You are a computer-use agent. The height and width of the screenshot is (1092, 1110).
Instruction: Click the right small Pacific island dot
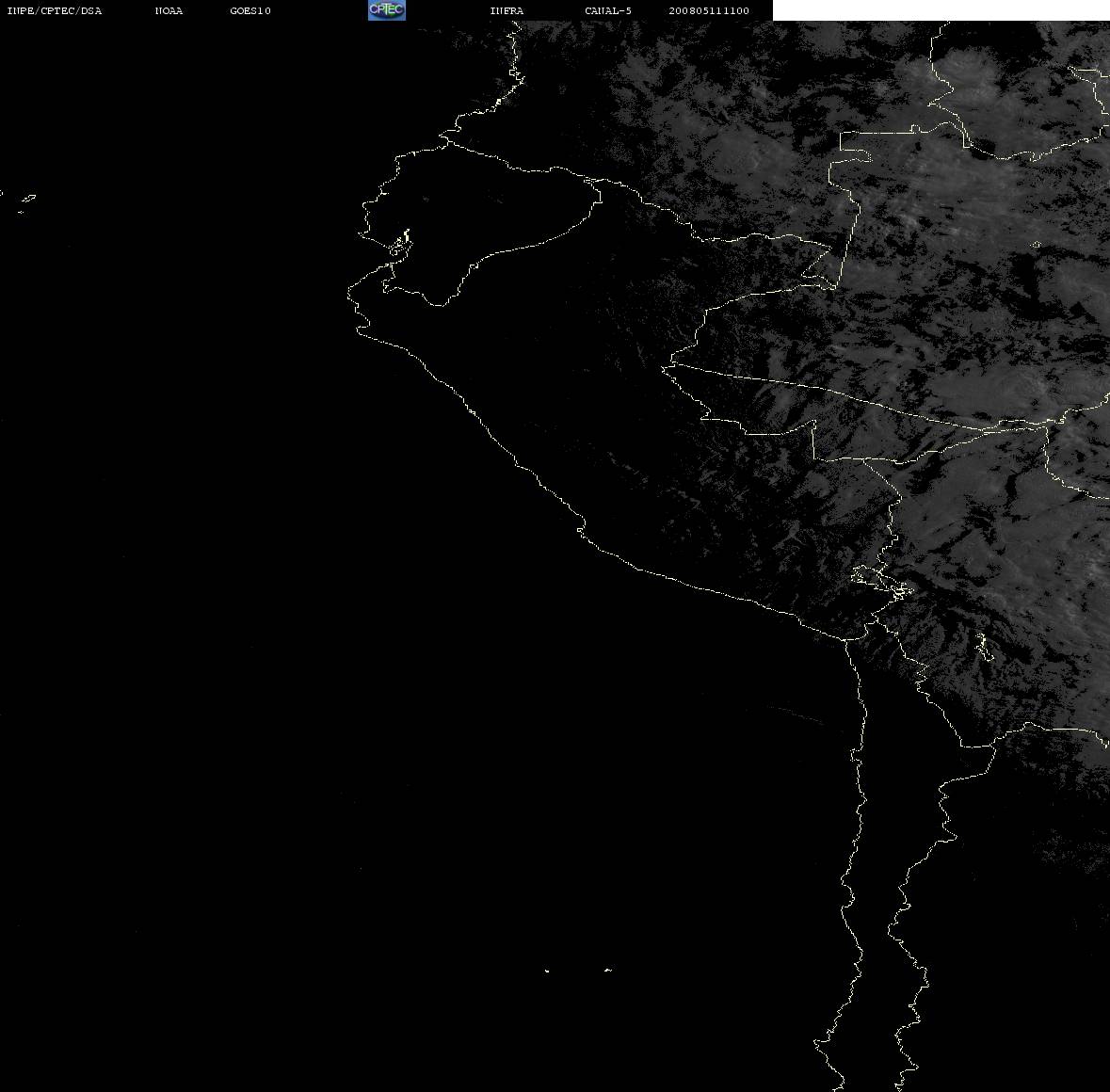pyautogui.click(x=608, y=970)
